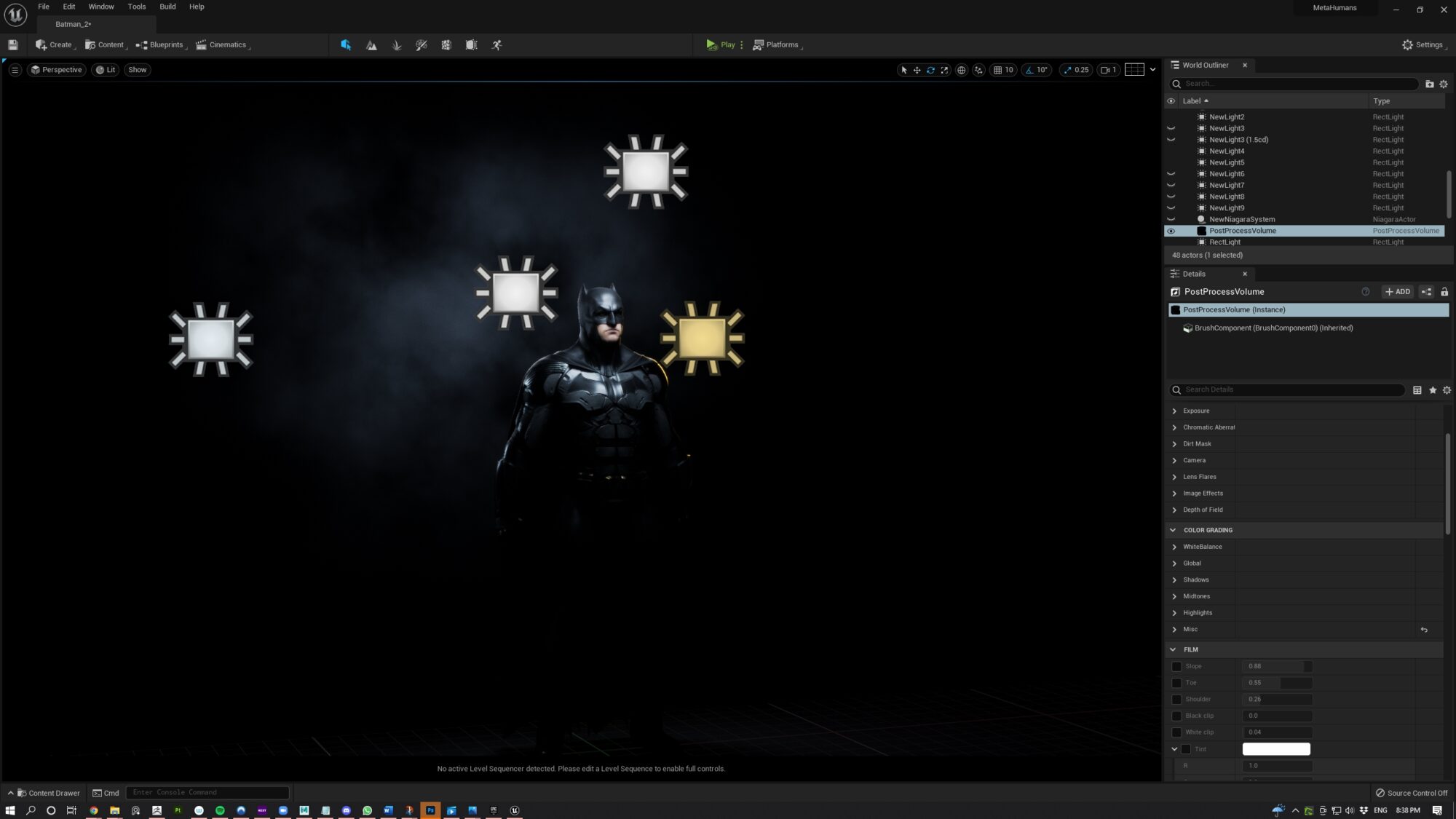Image resolution: width=1456 pixels, height=819 pixels.
Task: Open the Build menu
Action: [x=167, y=7]
